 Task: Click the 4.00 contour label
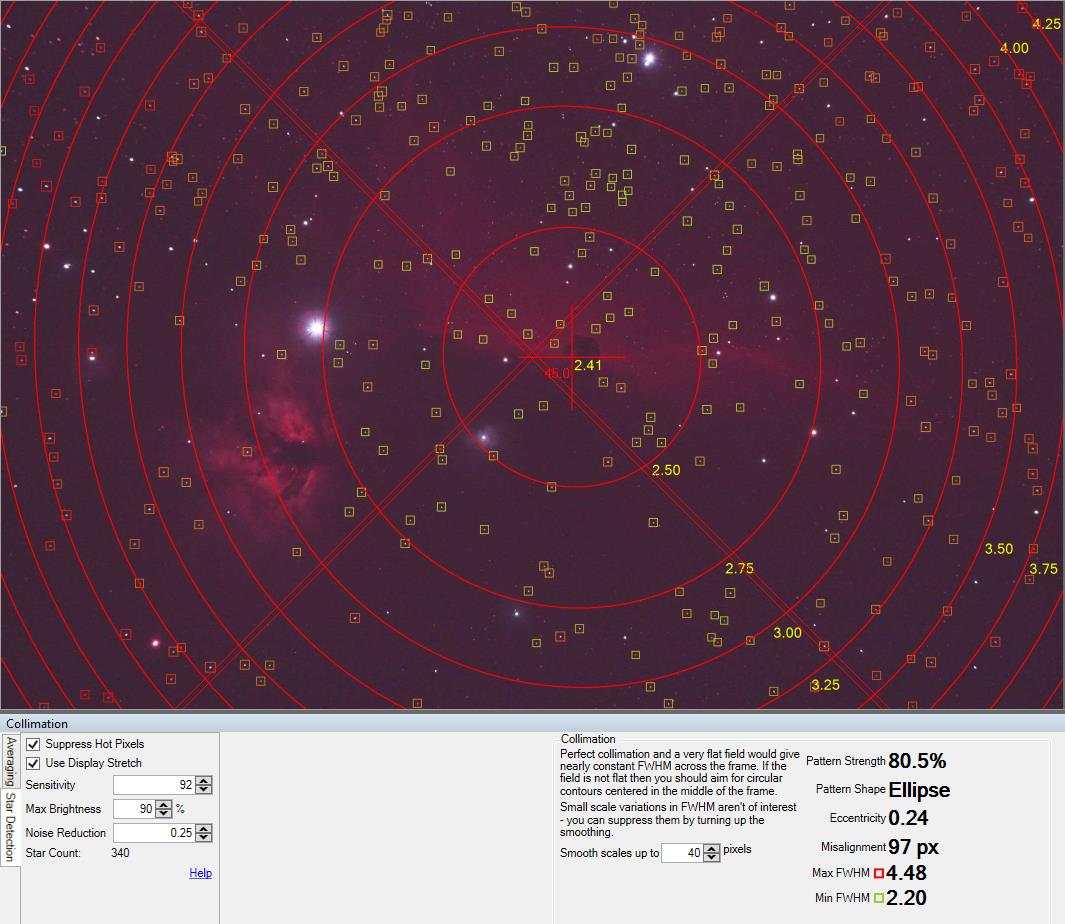tap(1014, 48)
